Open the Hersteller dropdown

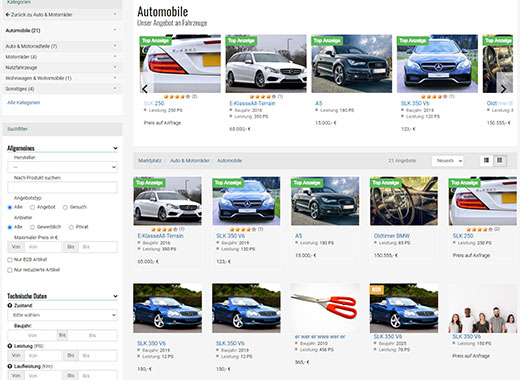tap(62, 167)
